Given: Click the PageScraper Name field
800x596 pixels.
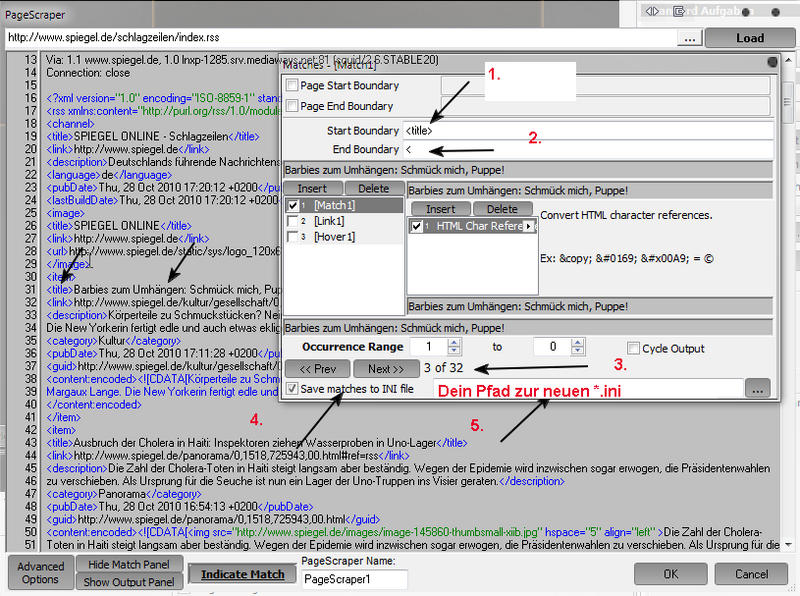Looking at the screenshot, I should (x=354, y=579).
